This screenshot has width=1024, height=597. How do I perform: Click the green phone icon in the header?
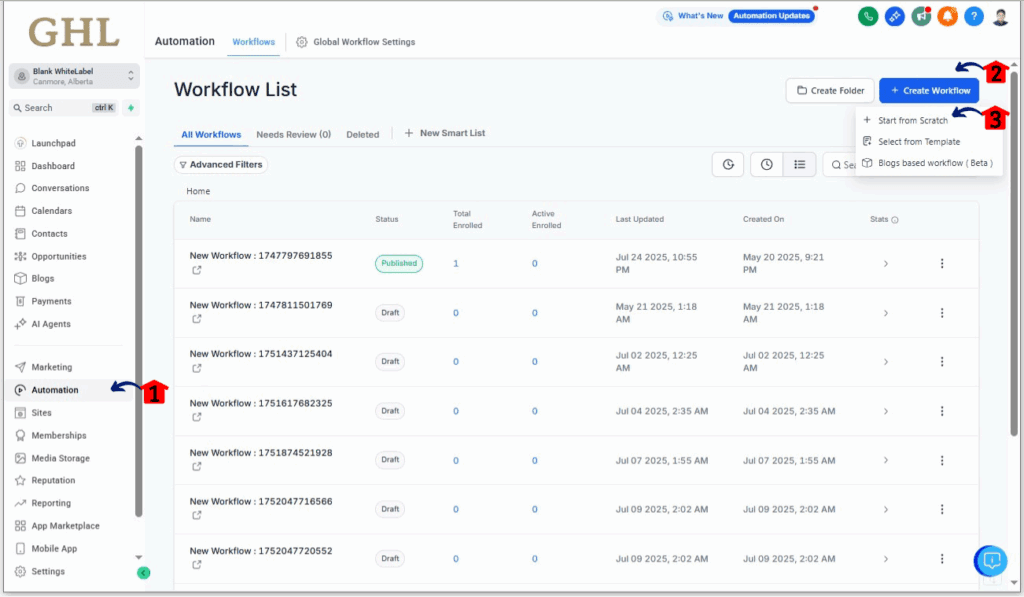click(867, 16)
